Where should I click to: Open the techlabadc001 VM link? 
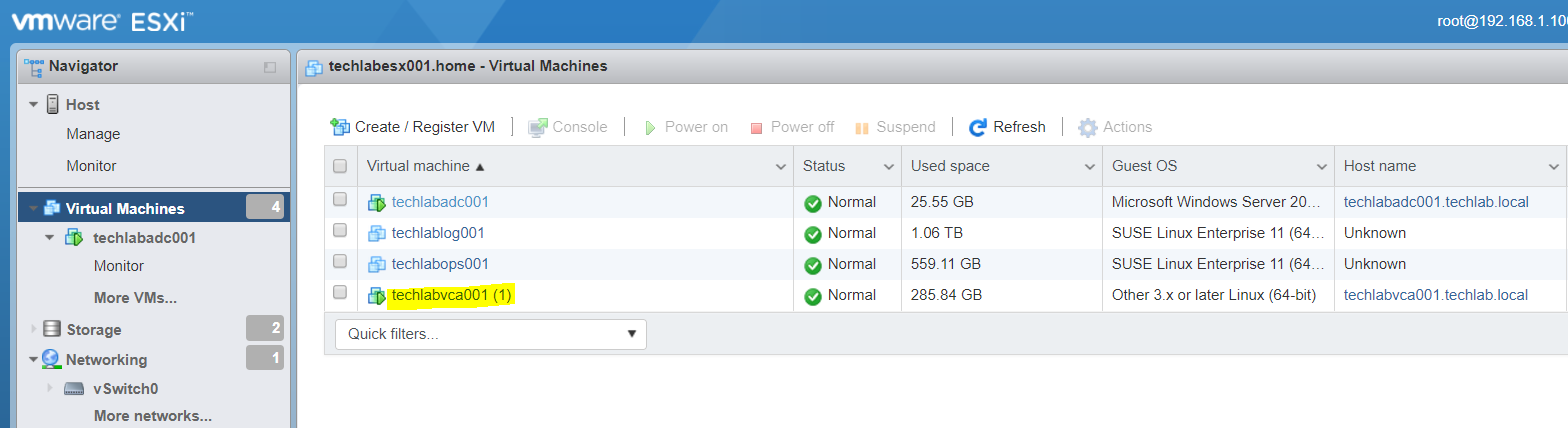click(x=440, y=202)
